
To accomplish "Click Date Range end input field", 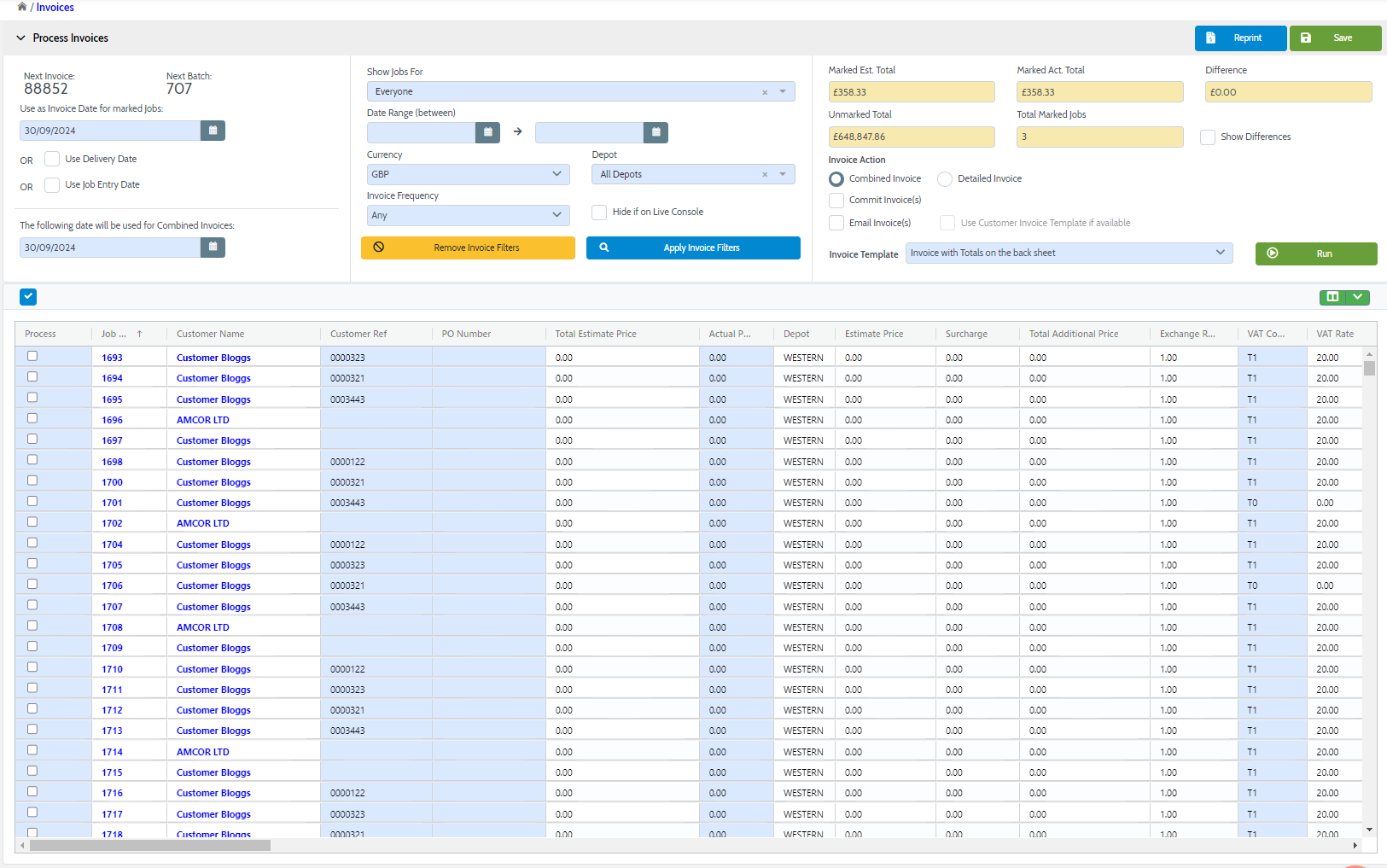I will click(x=589, y=132).
